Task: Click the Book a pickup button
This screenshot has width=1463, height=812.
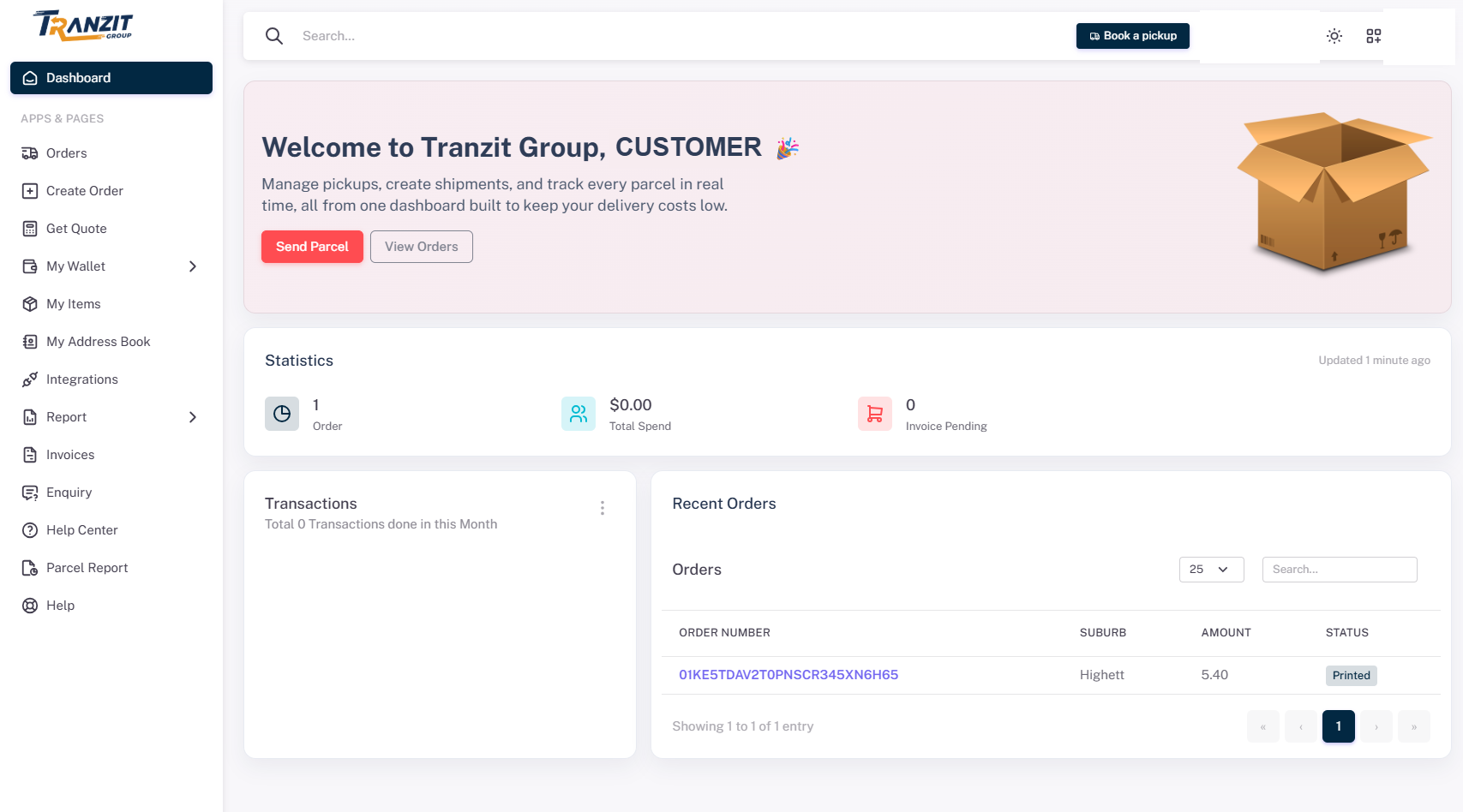Action: 1132,36
